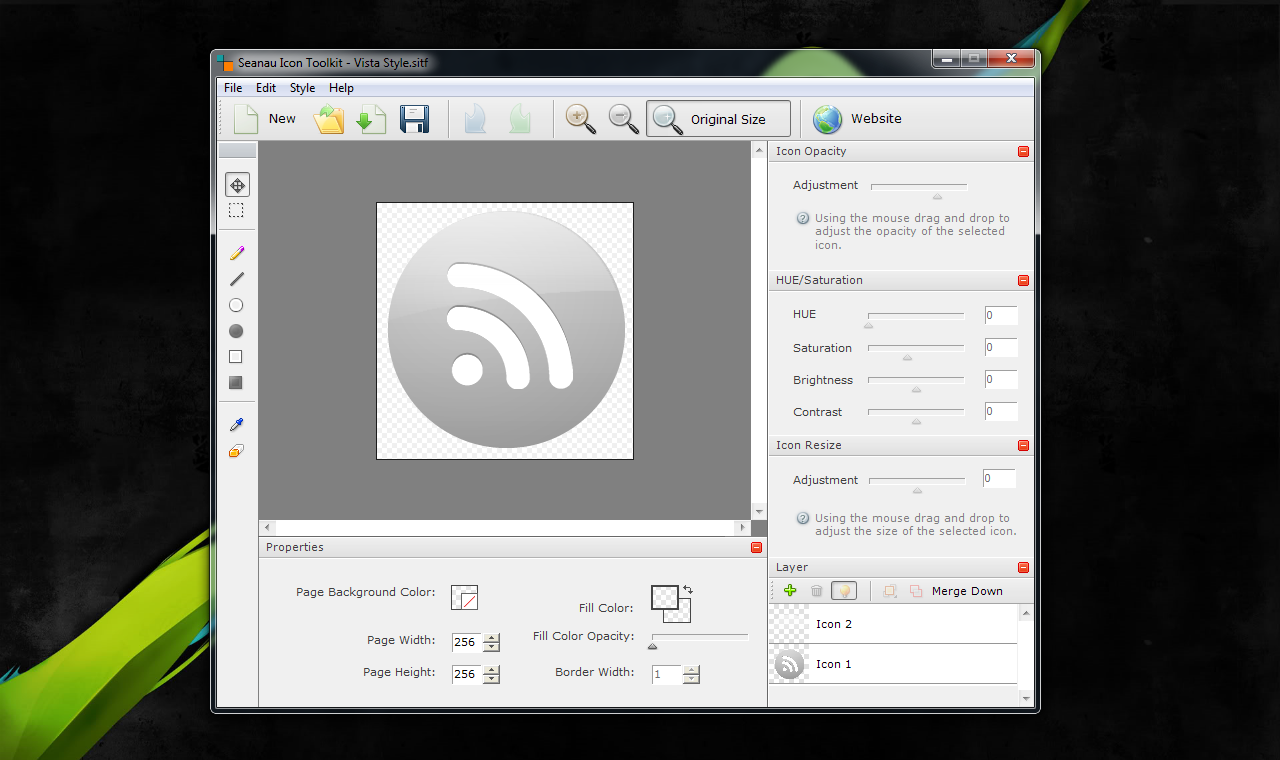Viewport: 1280px width, 760px height.
Task: Choose the Filled Rectangle tool
Action: tap(236, 383)
